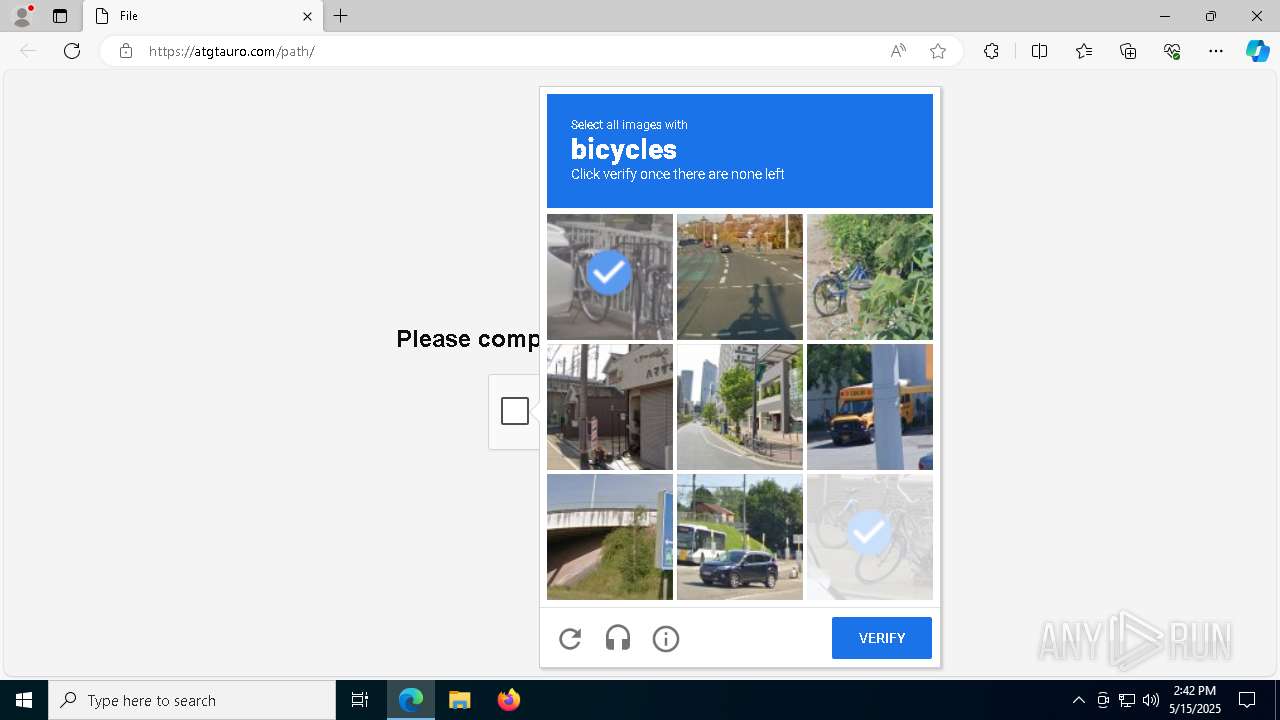View site information lock icon
The height and width of the screenshot is (720, 1280).
pyautogui.click(x=125, y=51)
